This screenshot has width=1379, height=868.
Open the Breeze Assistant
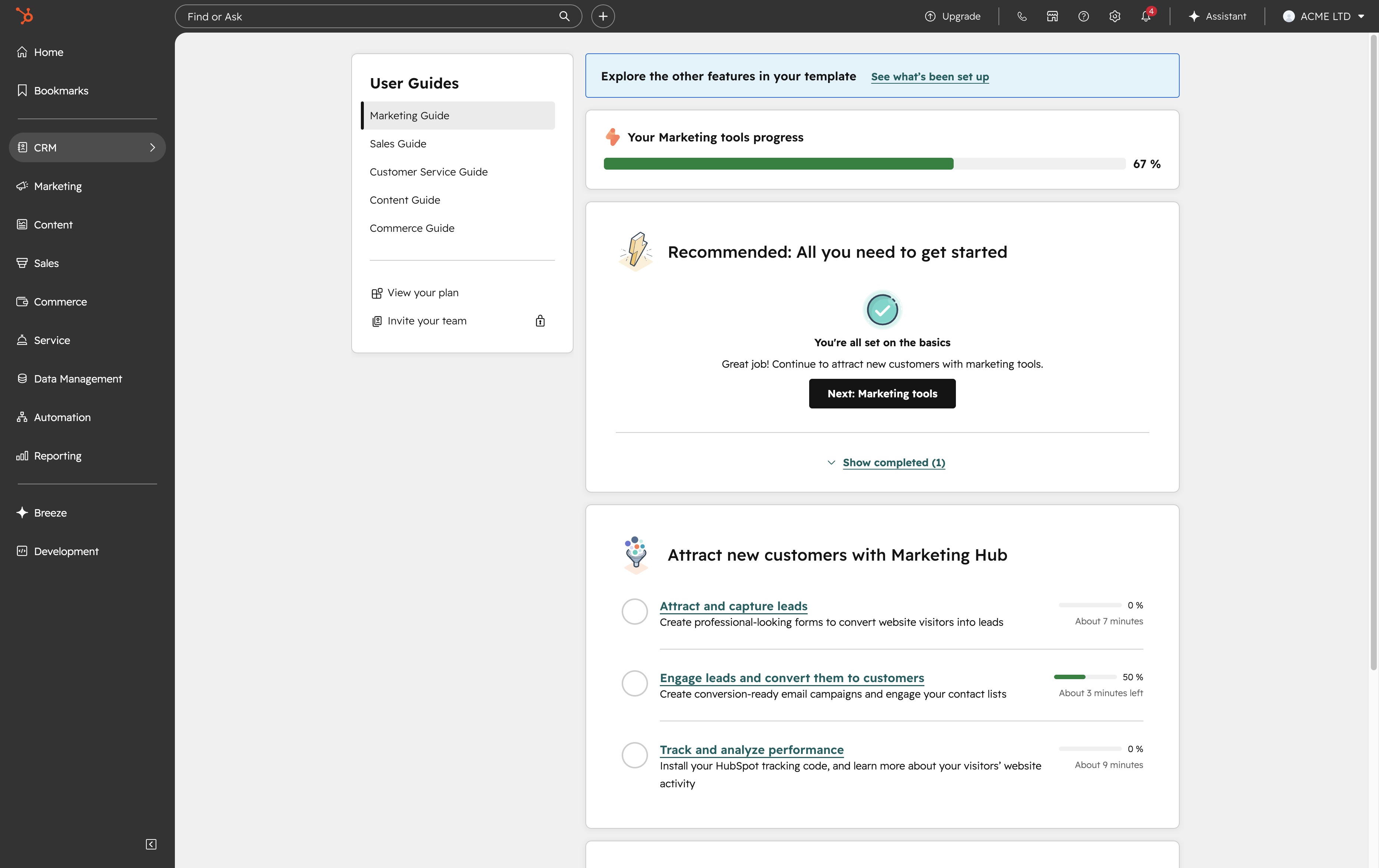coord(1217,17)
